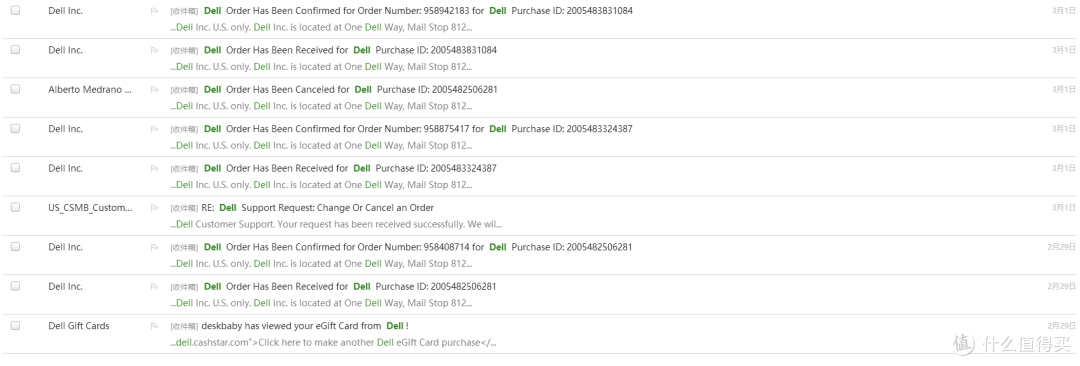The height and width of the screenshot is (366, 1080).
Task: Click sender name US_CSMB_Custom...
Action: click(90, 207)
